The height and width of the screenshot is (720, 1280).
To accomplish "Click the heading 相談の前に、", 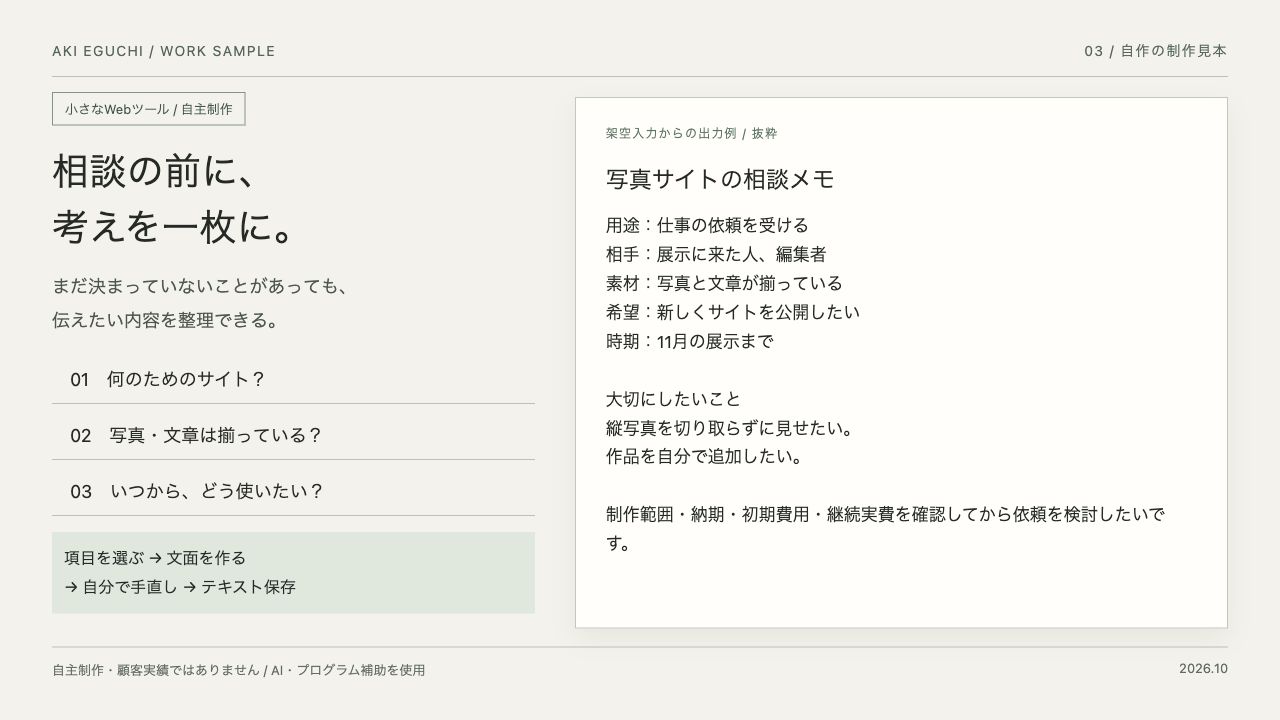I will click(x=155, y=171).
